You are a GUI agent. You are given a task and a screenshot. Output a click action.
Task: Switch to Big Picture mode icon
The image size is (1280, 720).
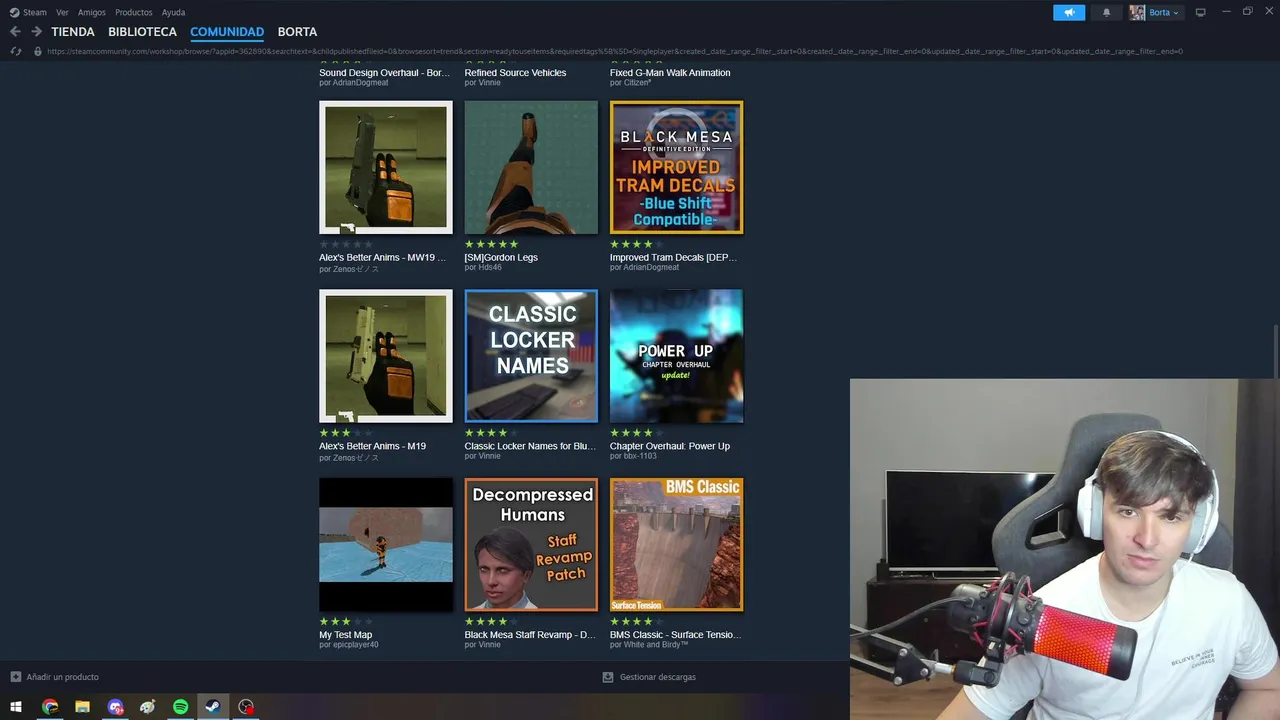click(1200, 12)
